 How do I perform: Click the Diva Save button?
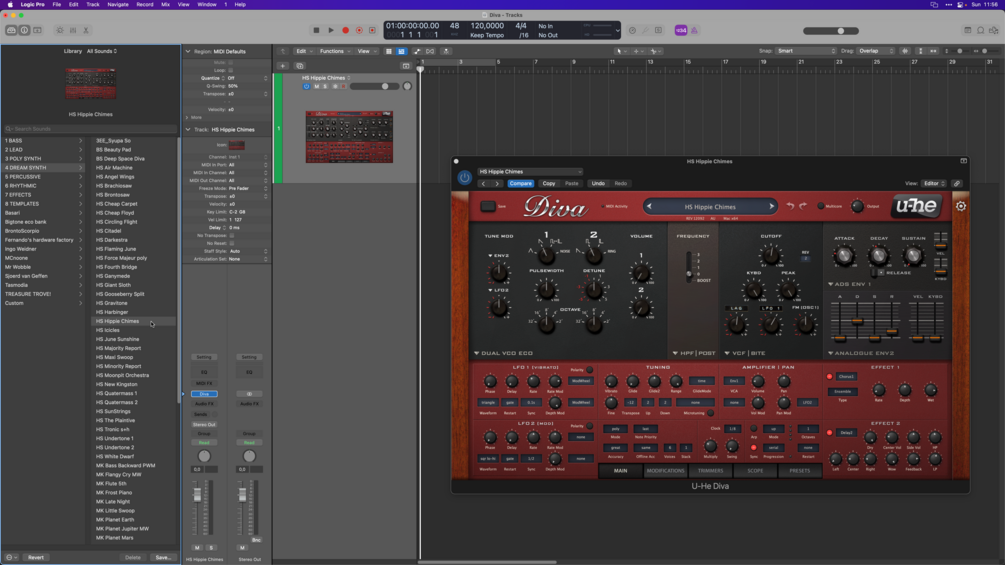(488, 206)
